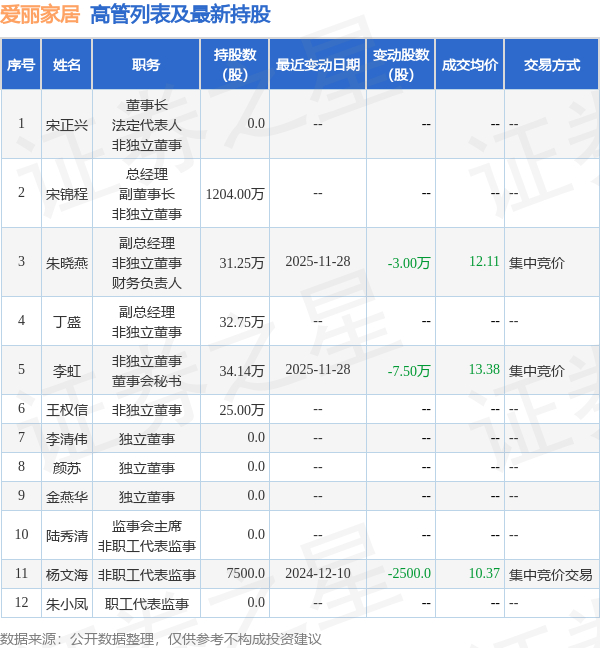Screen dimensions: 600x648
Task: Click 宋锦程's holding 1204.00万
Action: click(x=235, y=194)
